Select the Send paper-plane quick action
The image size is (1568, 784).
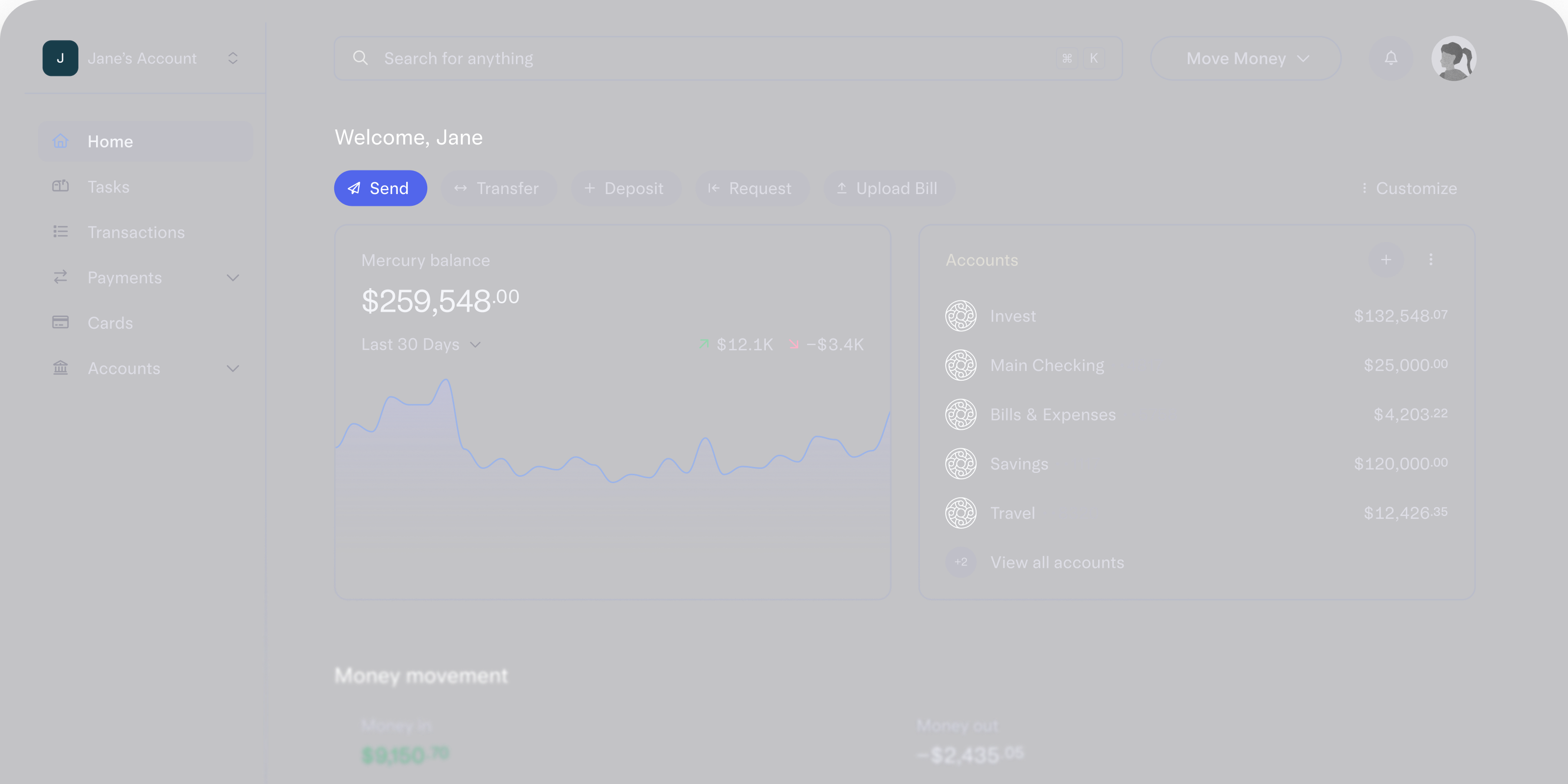(355, 188)
